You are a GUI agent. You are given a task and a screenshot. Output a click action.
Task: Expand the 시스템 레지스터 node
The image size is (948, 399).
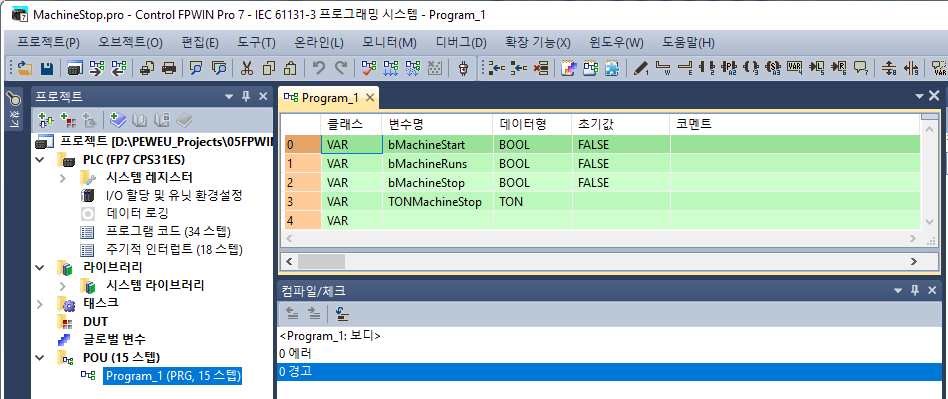(63, 178)
